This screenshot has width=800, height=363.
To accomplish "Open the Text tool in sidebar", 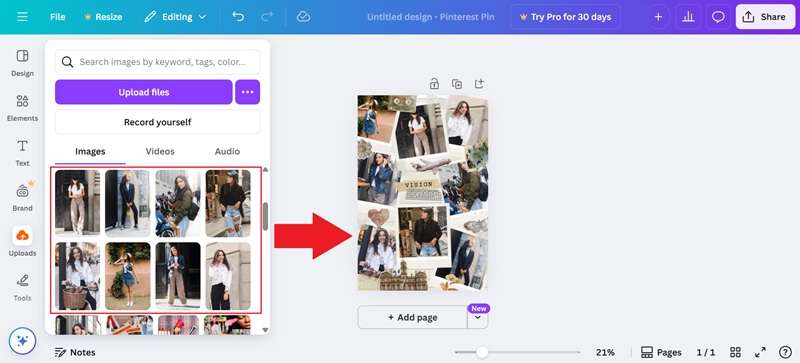I will [x=22, y=153].
